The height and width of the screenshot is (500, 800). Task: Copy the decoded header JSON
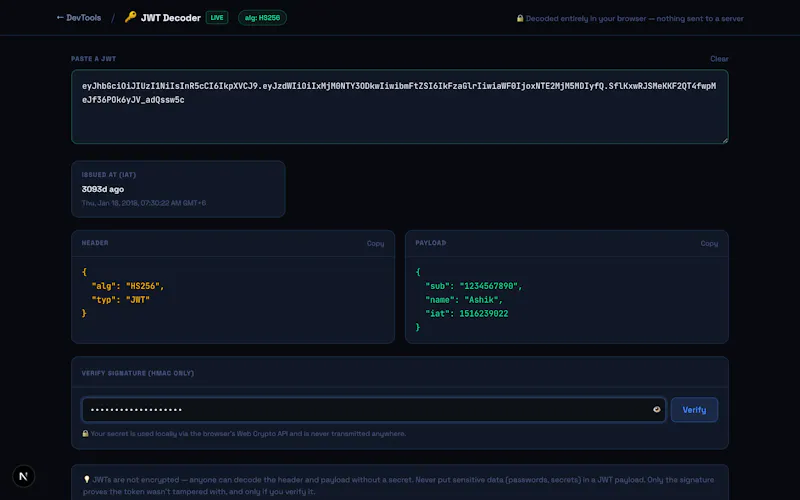375,243
